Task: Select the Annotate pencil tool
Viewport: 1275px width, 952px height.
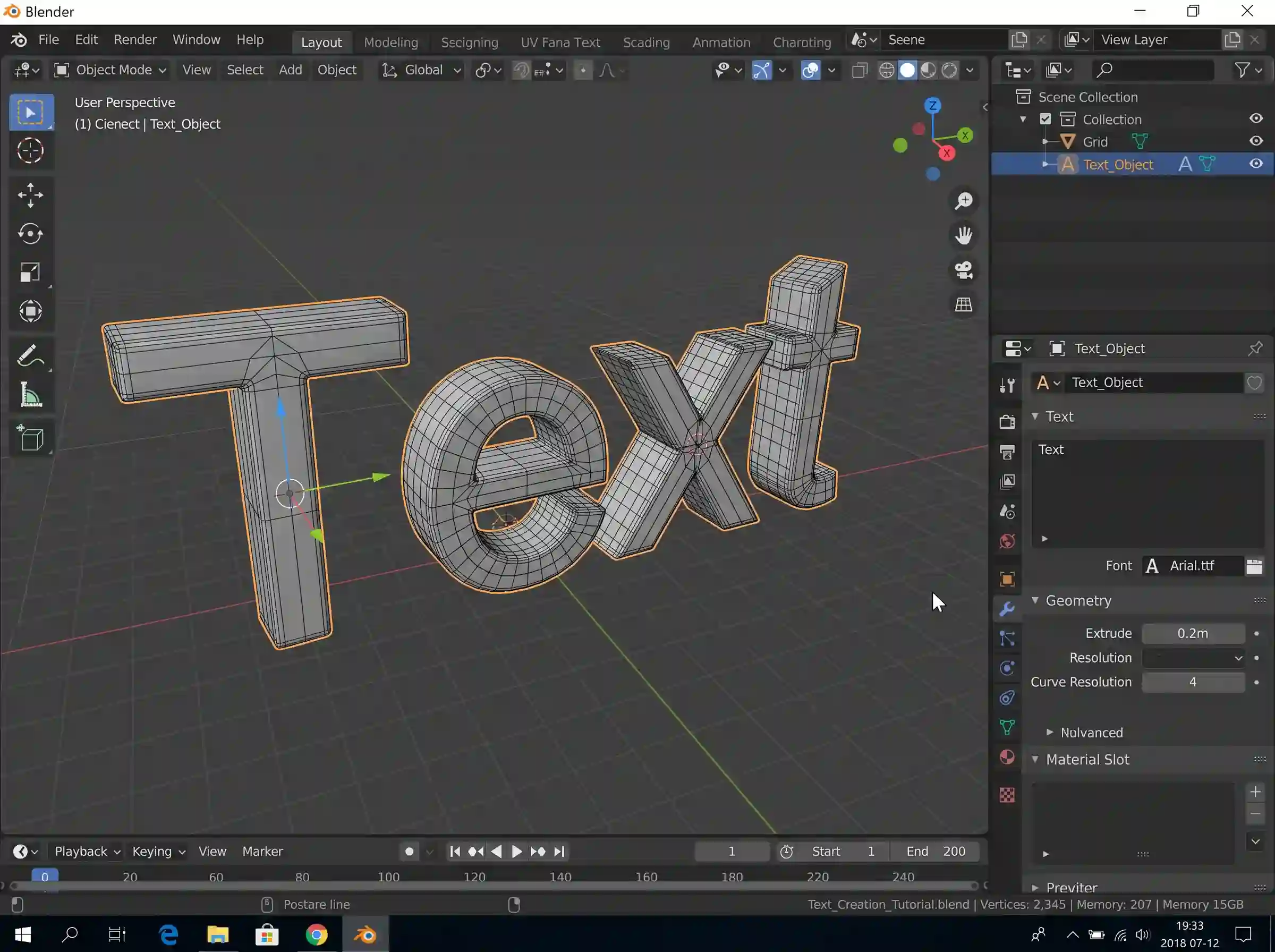Action: point(30,355)
